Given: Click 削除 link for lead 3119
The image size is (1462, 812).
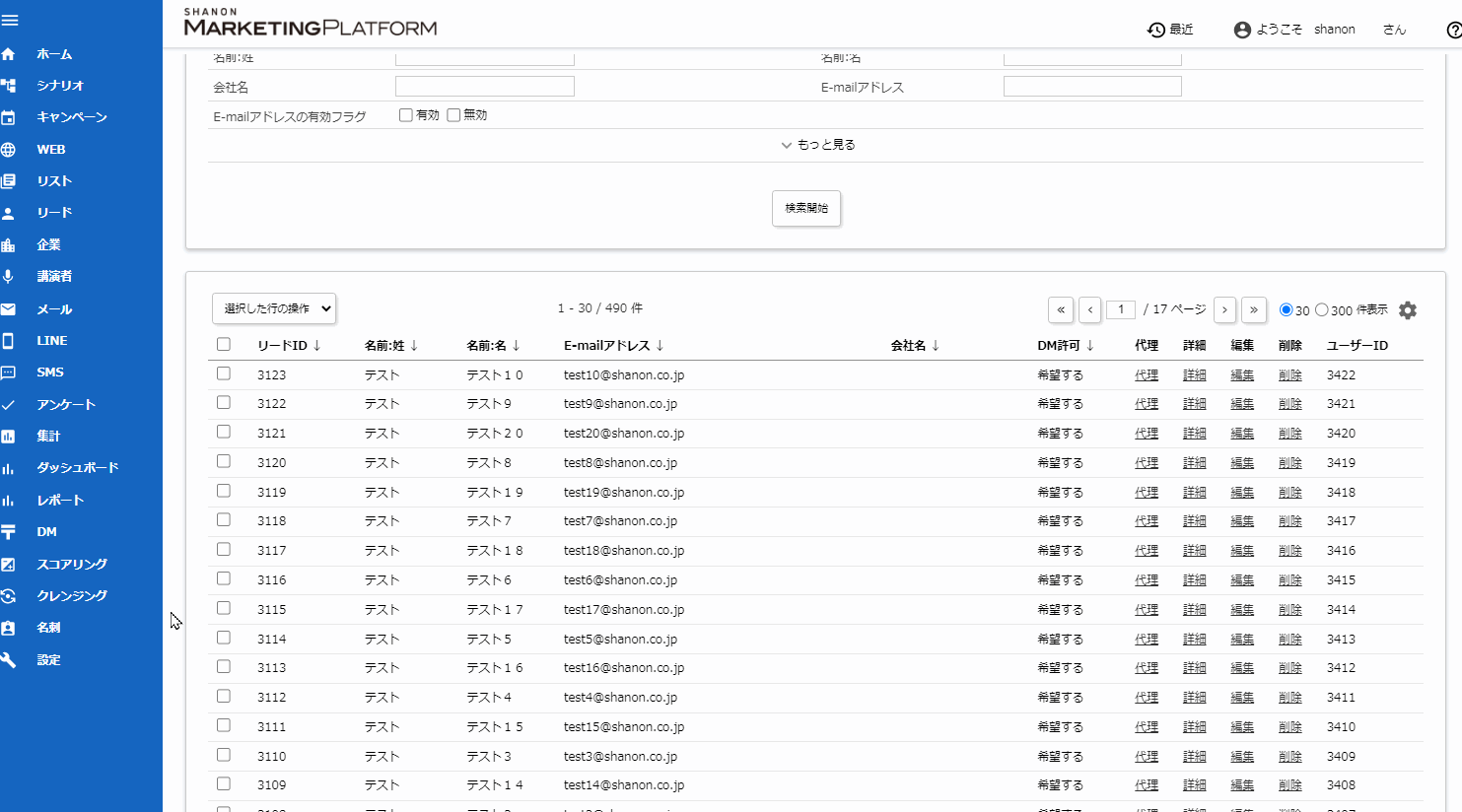Looking at the screenshot, I should [x=1290, y=493].
